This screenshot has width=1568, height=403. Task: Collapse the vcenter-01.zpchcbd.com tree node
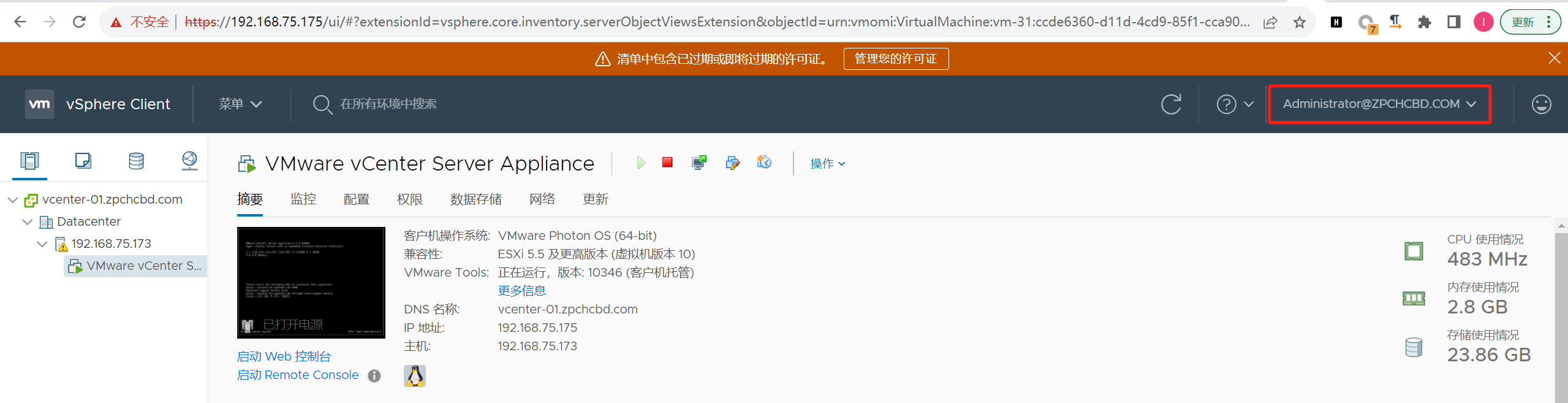tap(13, 200)
